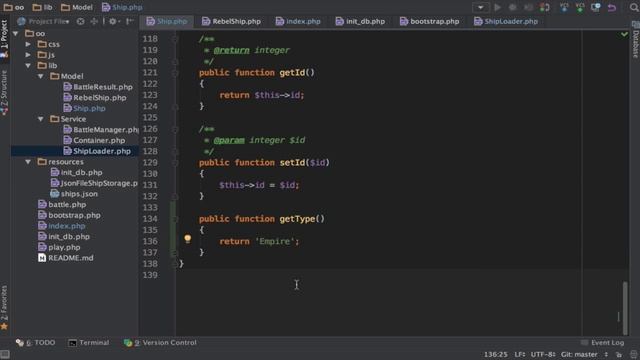Click the green inspection checkmark indicator
This screenshot has width=640, height=360.
click(x=624, y=35)
